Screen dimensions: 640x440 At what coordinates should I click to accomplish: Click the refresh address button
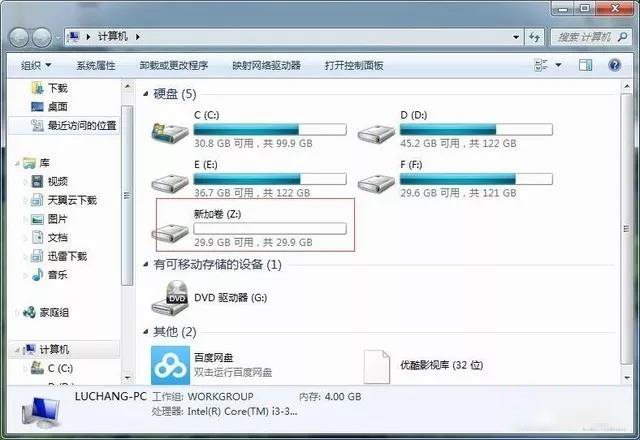click(534, 37)
